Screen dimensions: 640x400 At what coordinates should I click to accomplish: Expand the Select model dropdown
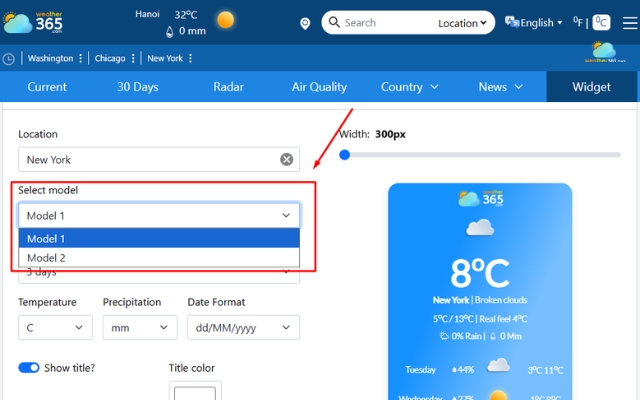coord(159,215)
